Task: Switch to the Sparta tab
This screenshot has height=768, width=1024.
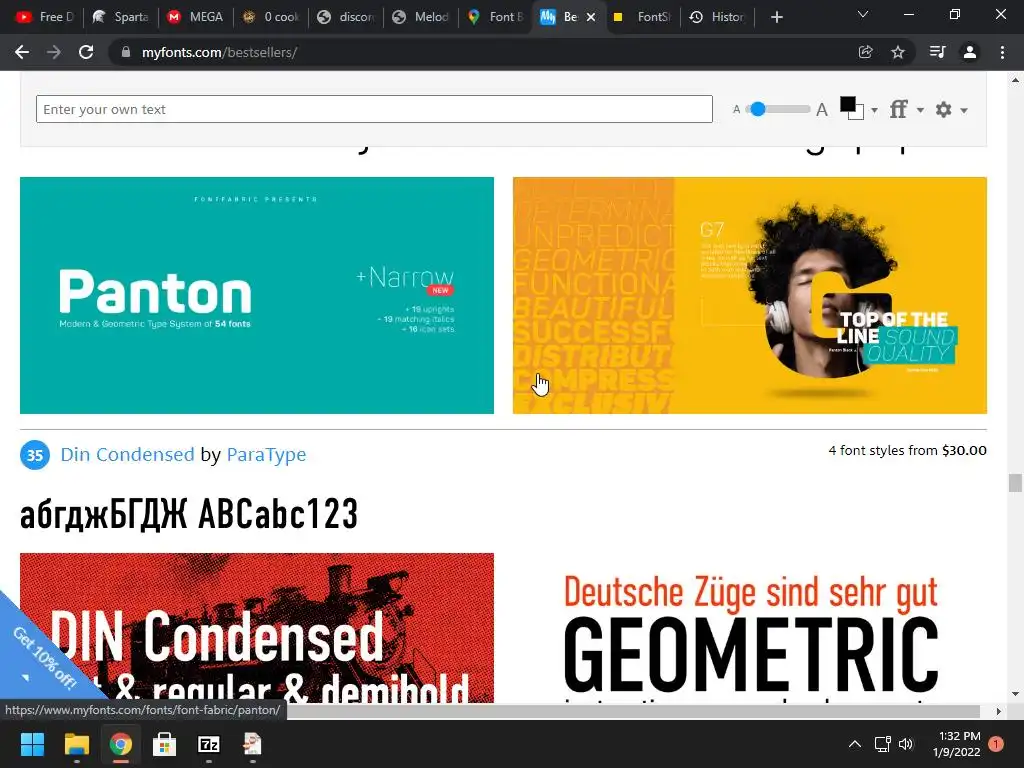Action: [x=121, y=17]
